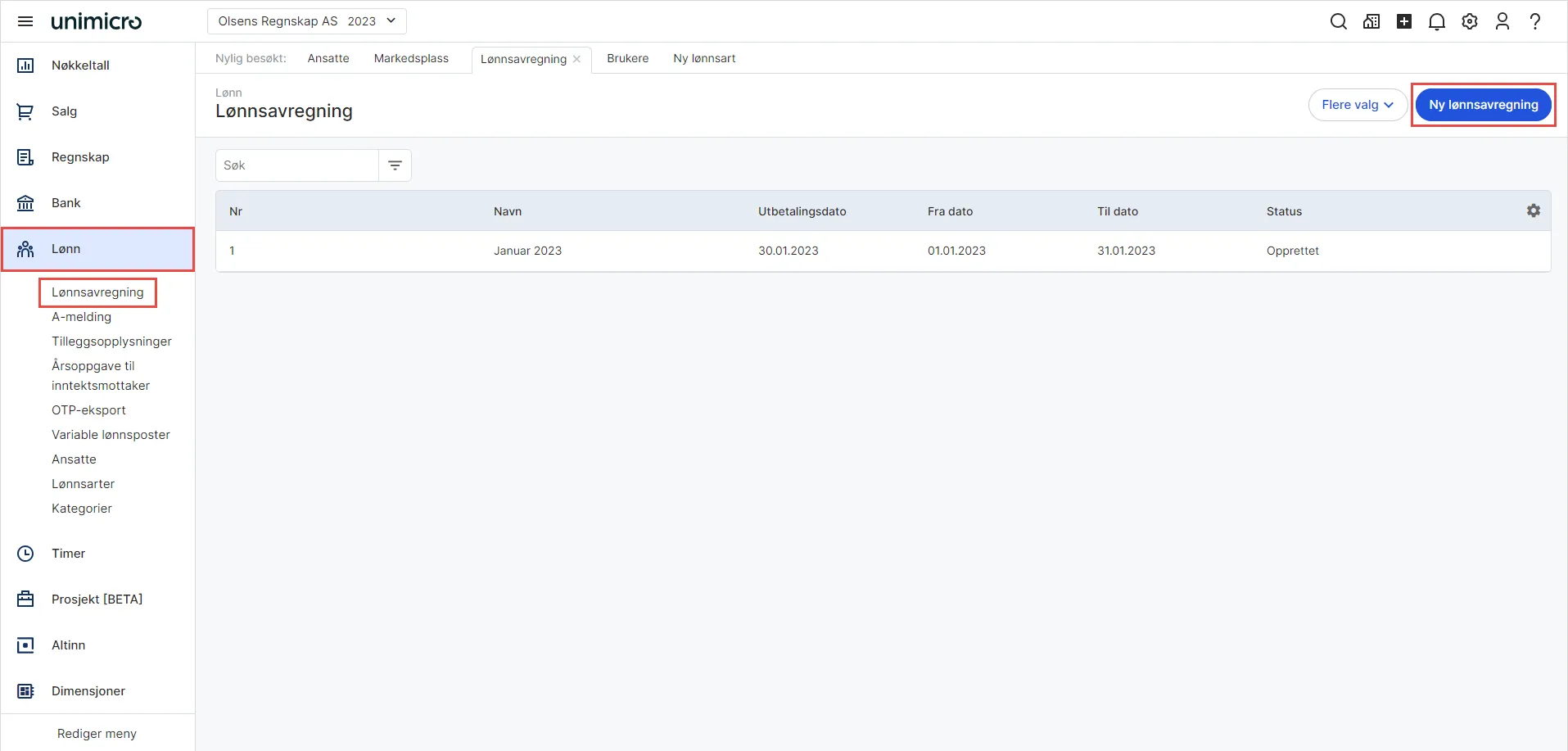Open the notifications bell
This screenshot has height=751, width=1568.
[1437, 21]
